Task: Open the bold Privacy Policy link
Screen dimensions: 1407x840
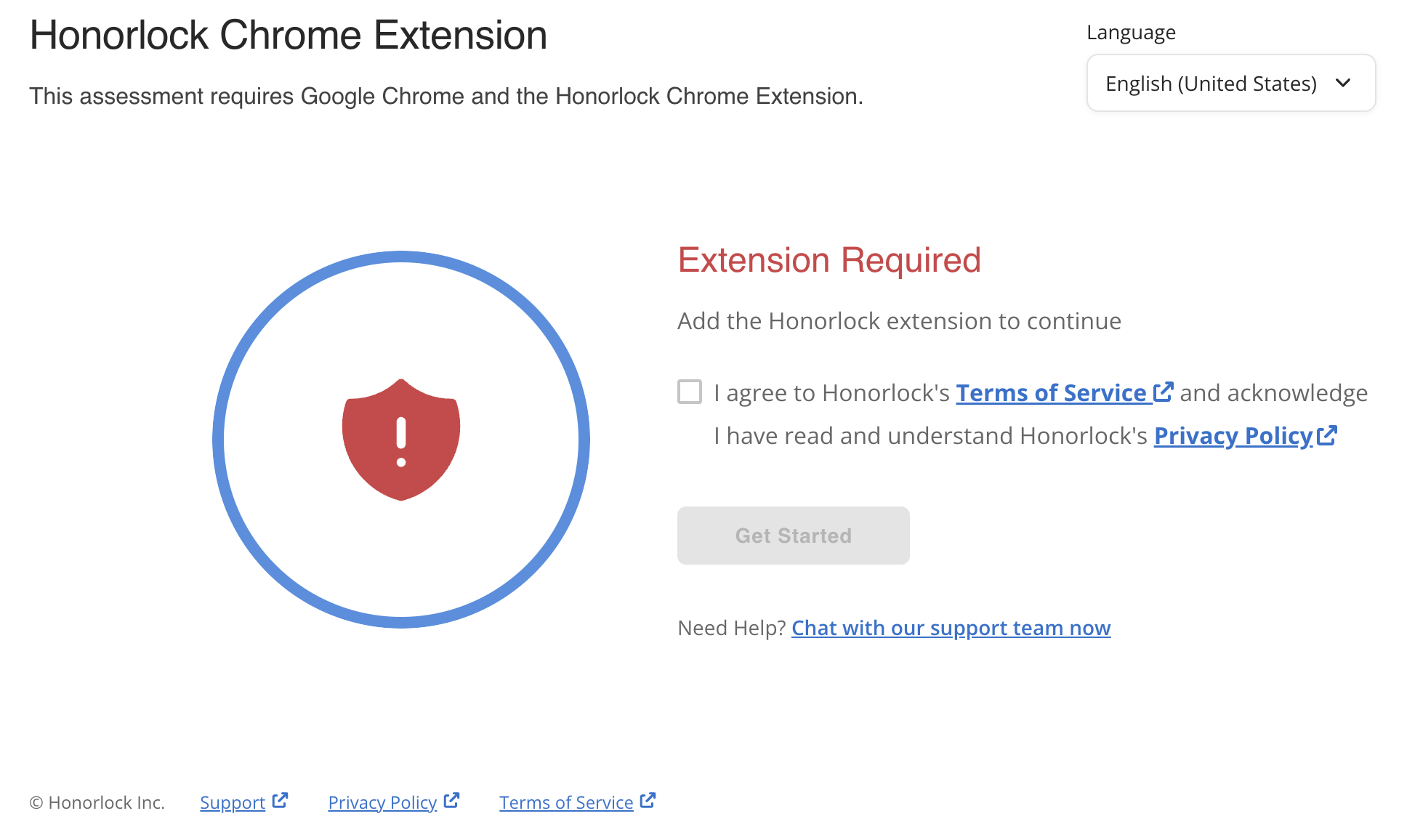Action: pyautogui.click(x=1233, y=436)
